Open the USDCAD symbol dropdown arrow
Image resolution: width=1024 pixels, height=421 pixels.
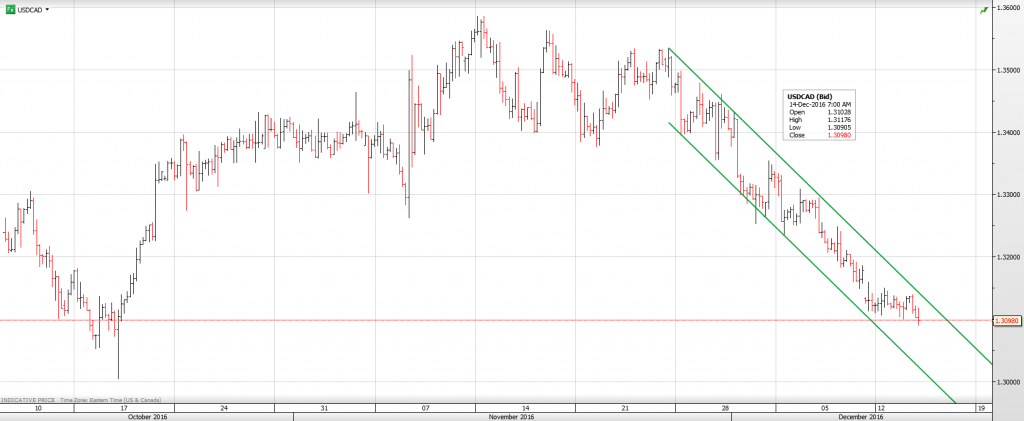click(x=47, y=8)
